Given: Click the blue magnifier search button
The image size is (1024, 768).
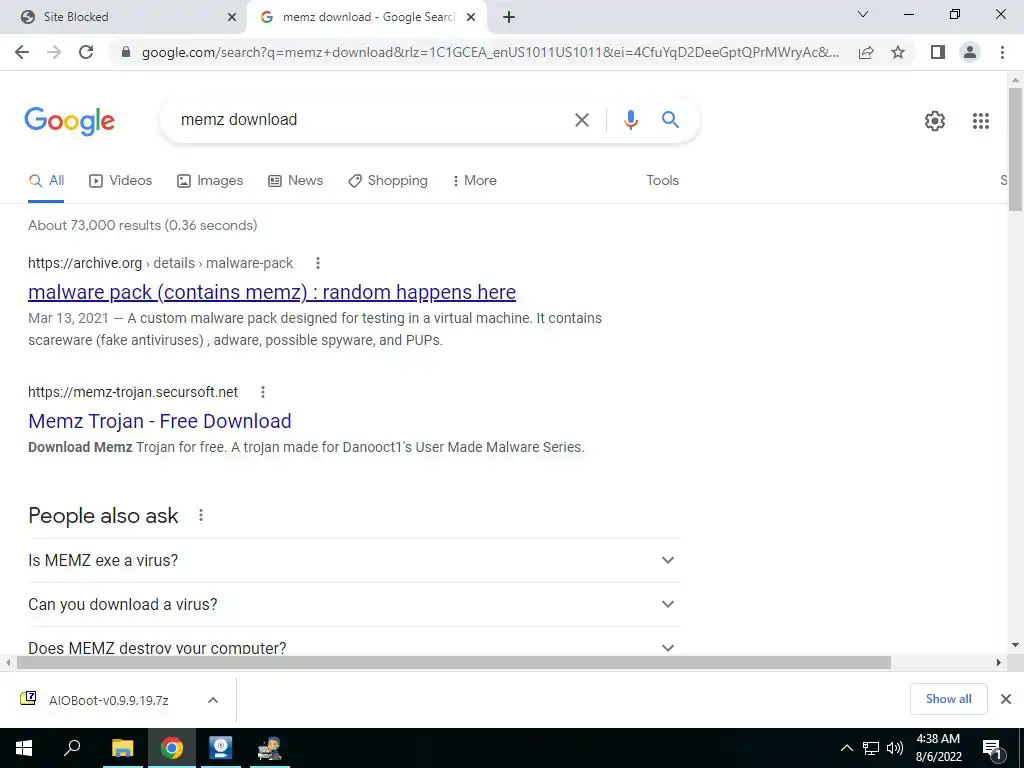Looking at the screenshot, I should [x=670, y=120].
